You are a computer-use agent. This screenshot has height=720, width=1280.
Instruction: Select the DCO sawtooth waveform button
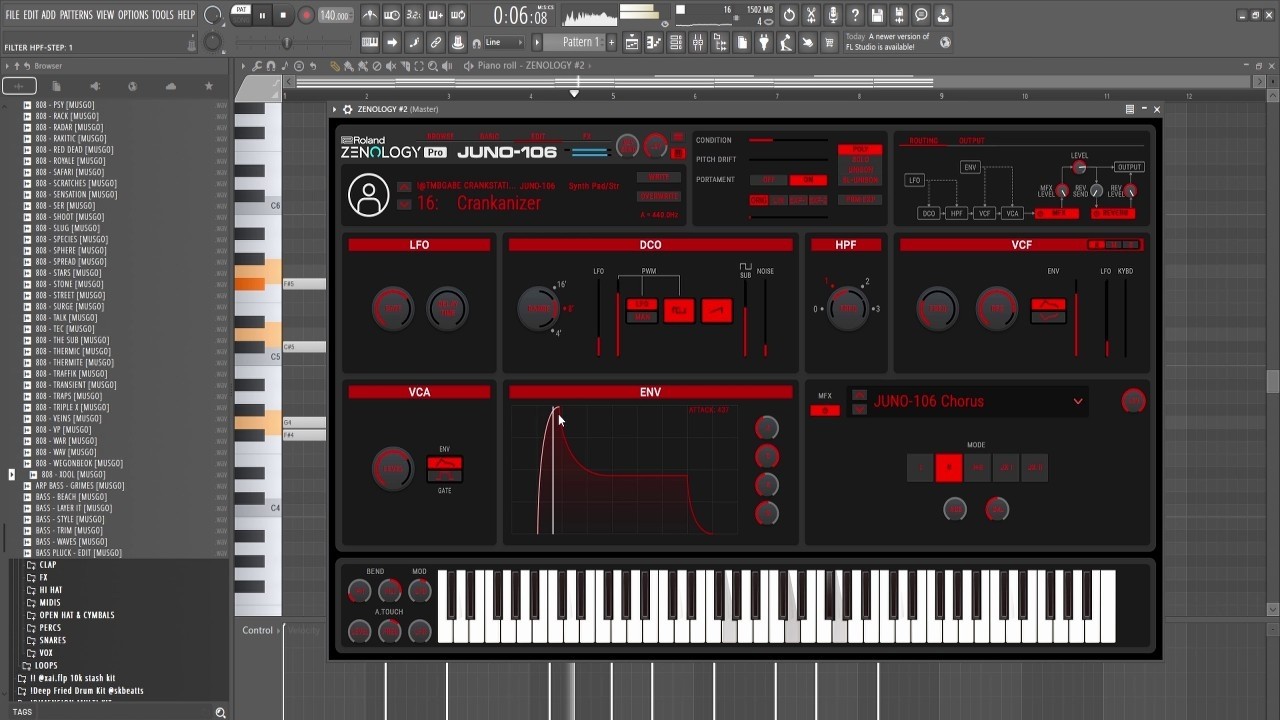[716, 311]
